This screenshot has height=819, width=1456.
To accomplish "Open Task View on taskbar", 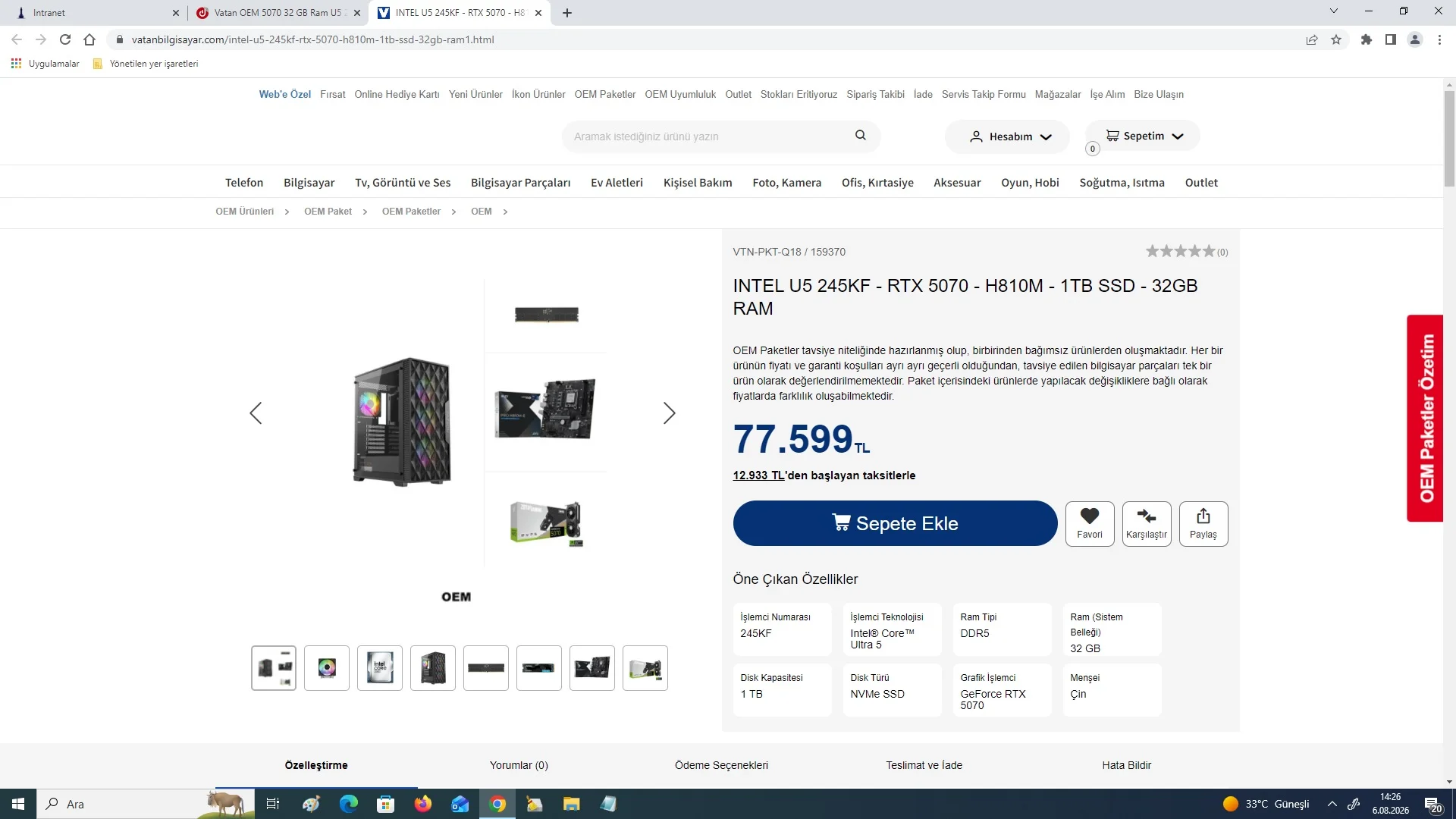I will 273,804.
